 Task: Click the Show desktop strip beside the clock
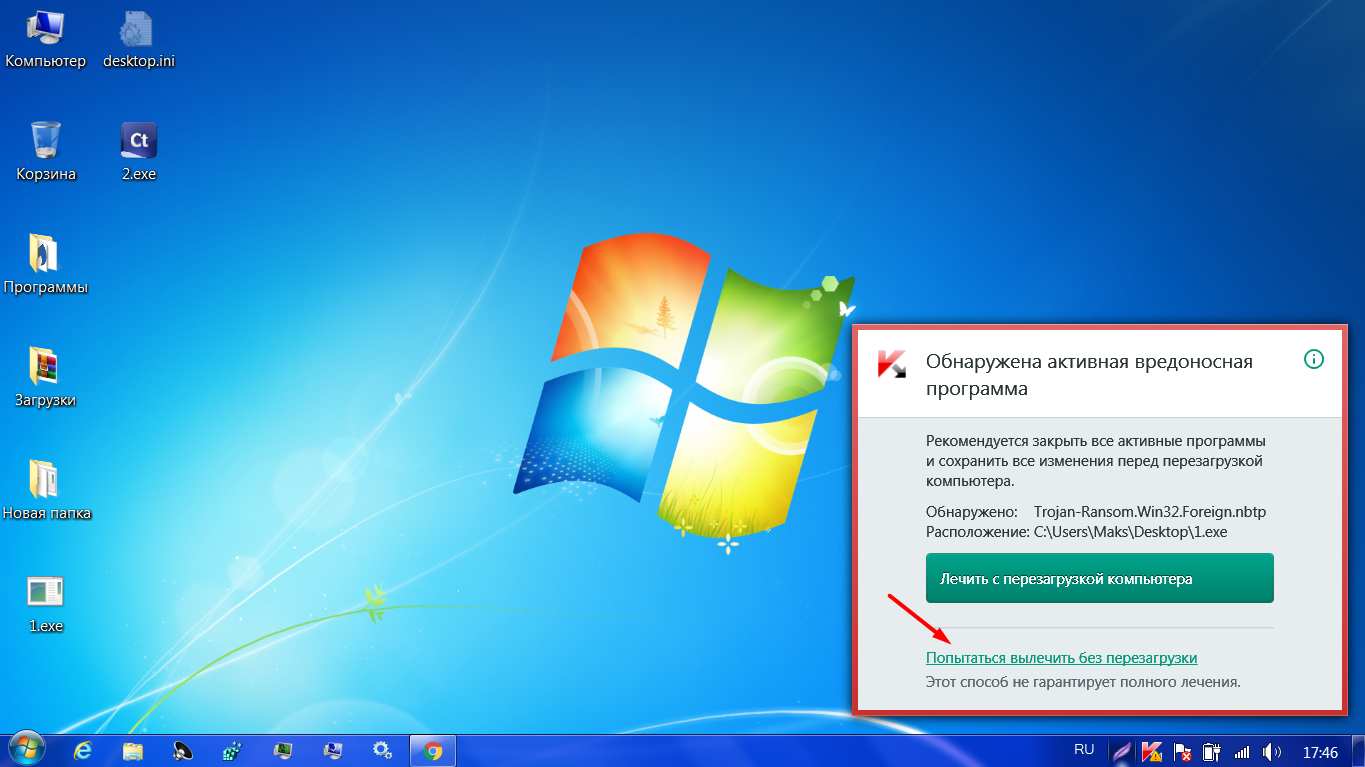[x=1357, y=751]
